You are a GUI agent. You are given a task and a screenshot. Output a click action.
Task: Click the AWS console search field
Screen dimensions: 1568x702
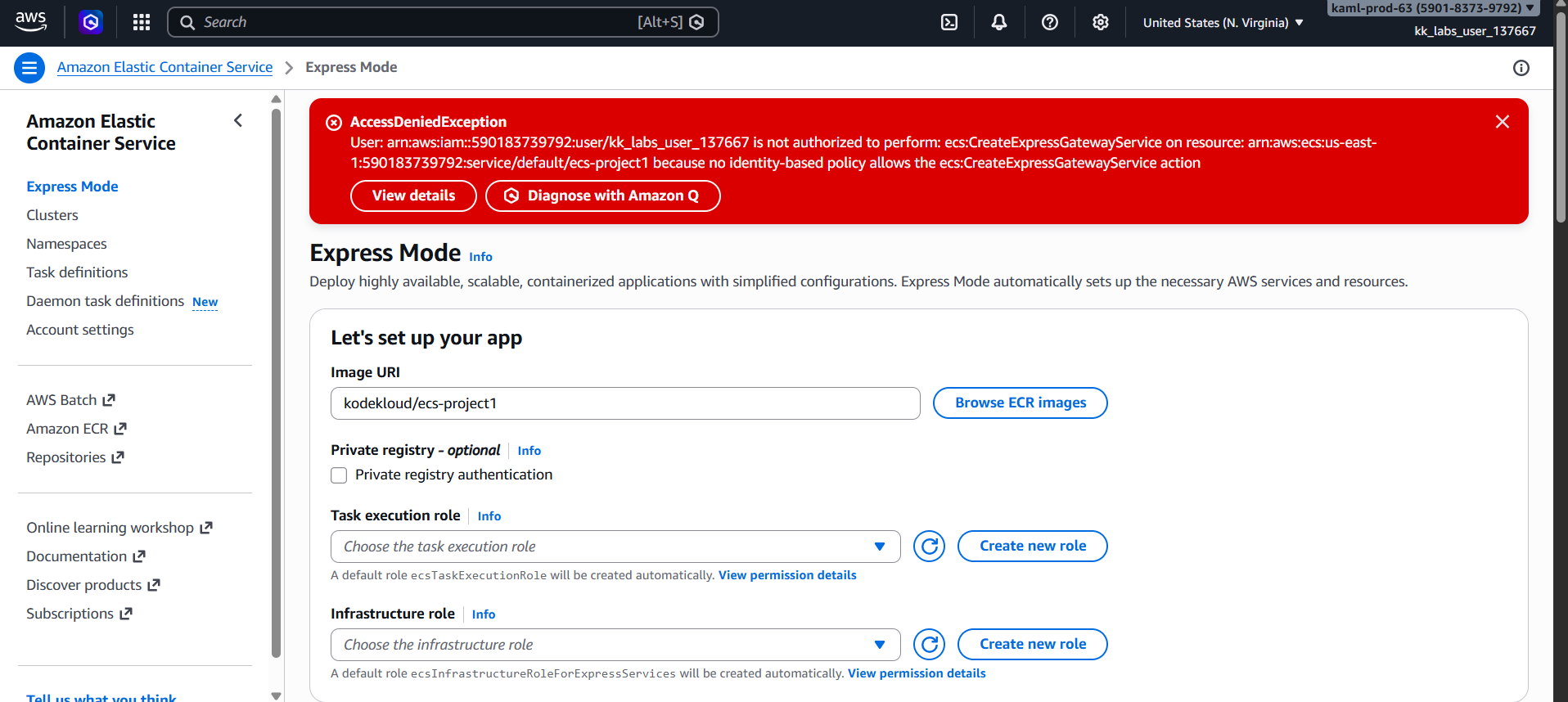click(x=443, y=22)
